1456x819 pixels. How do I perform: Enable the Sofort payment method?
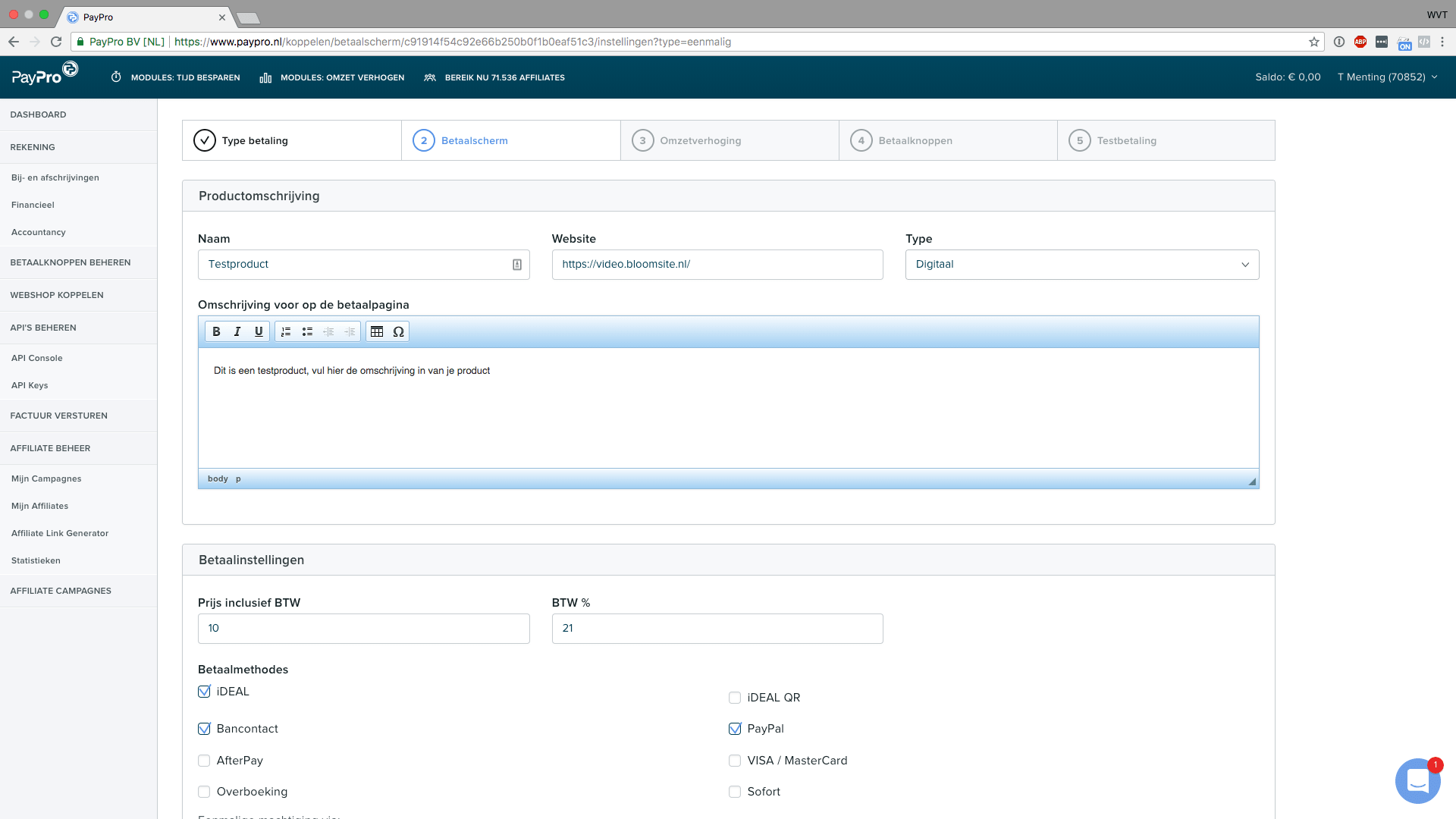[x=735, y=792]
